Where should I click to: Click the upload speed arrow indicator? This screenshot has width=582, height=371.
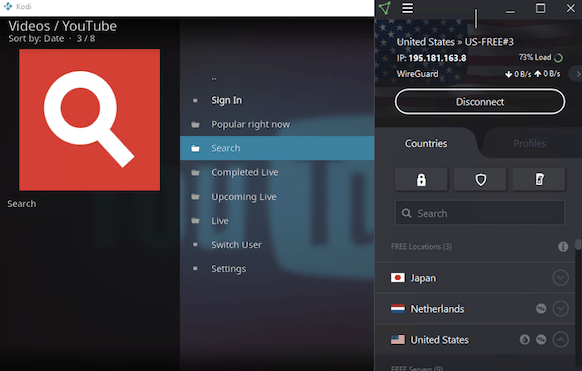click(x=537, y=74)
